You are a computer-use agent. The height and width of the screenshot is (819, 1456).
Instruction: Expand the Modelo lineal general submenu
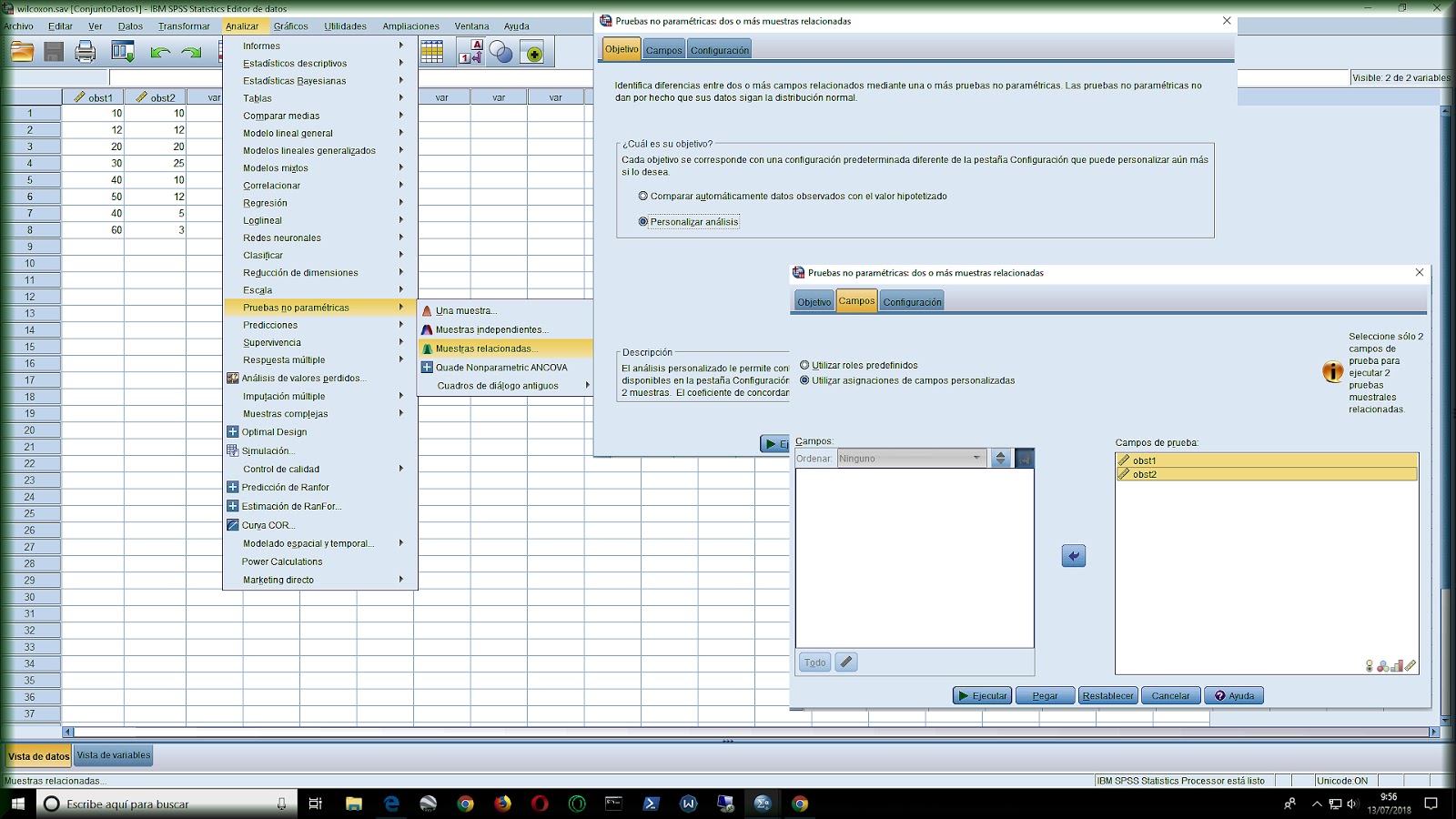[320, 133]
